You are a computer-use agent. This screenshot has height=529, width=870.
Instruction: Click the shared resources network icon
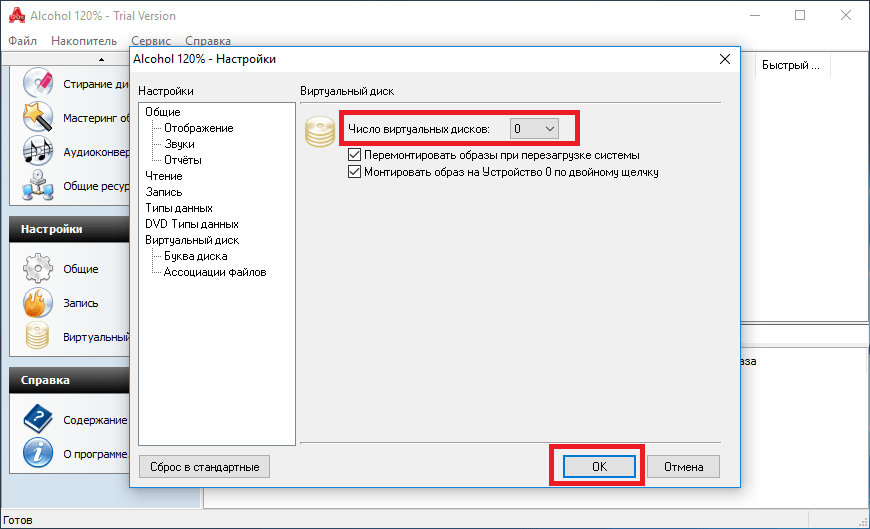[38, 185]
